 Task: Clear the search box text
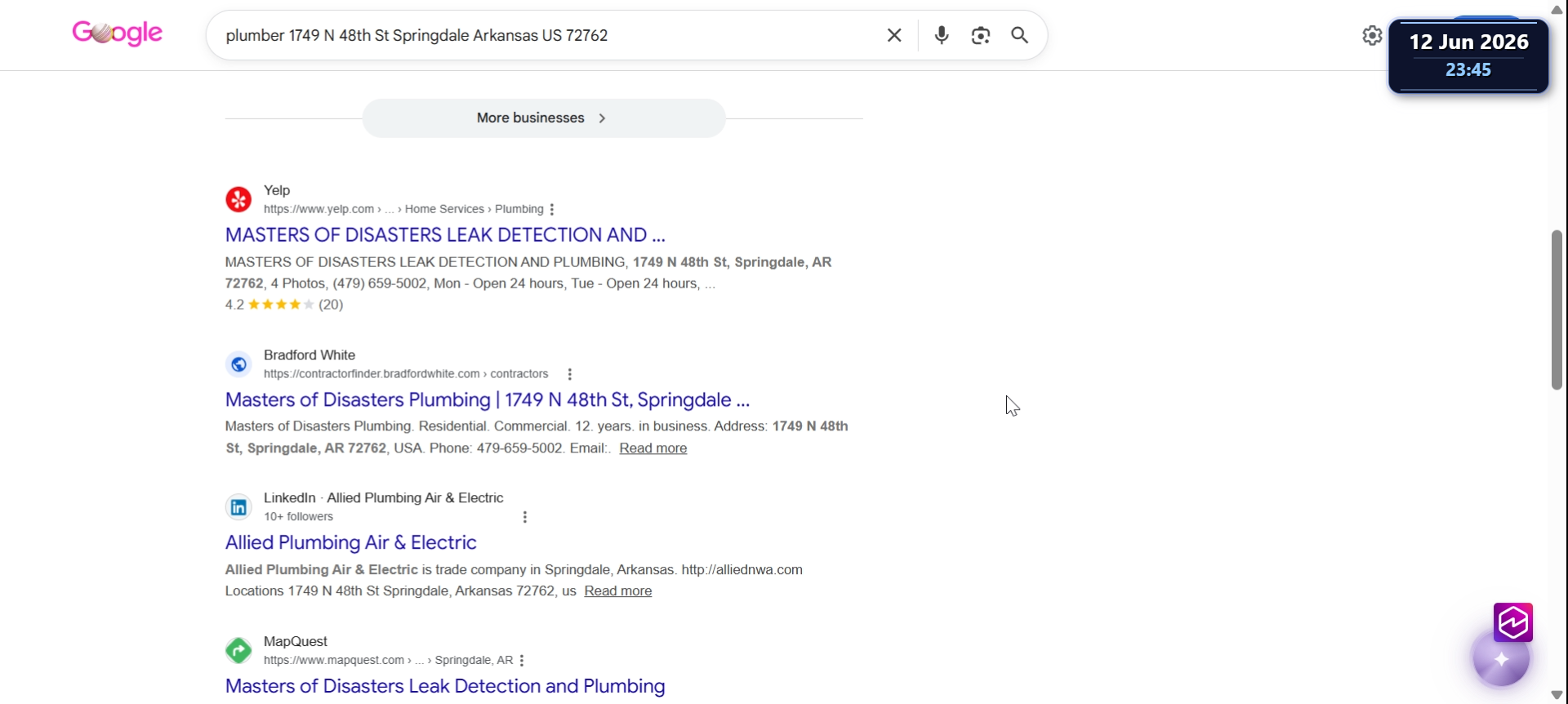tap(894, 35)
